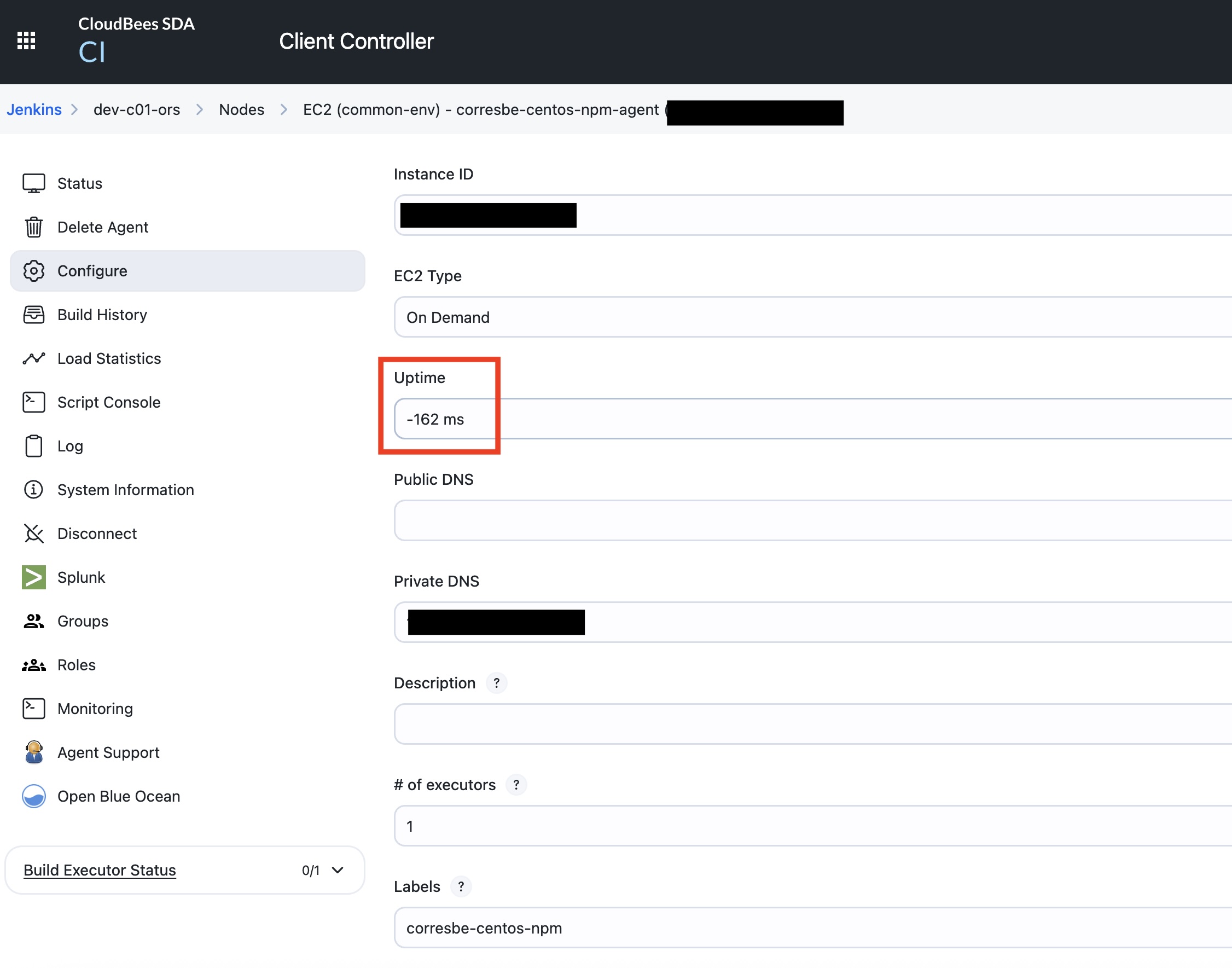Click the dev-c01-ors breadcrumb
1232x968 pixels.
[x=137, y=109]
